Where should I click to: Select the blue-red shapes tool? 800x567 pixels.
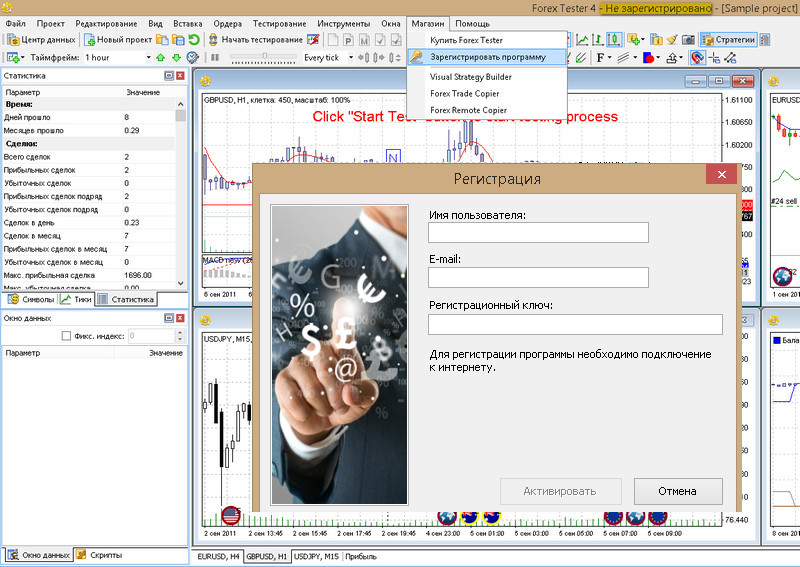[x=648, y=58]
